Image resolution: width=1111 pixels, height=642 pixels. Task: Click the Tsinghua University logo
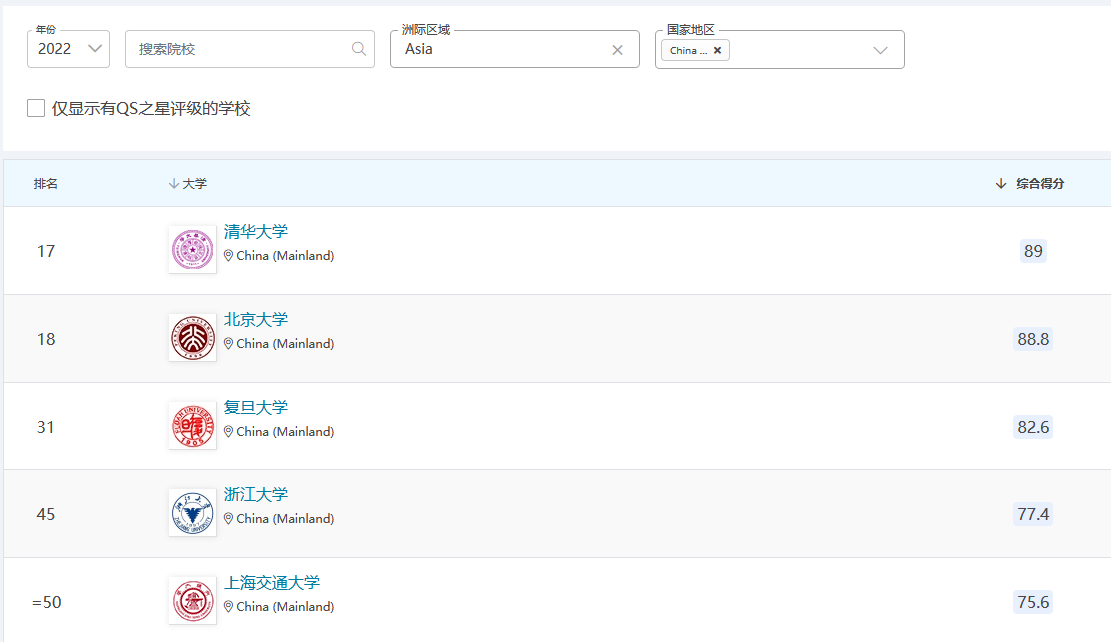point(193,249)
